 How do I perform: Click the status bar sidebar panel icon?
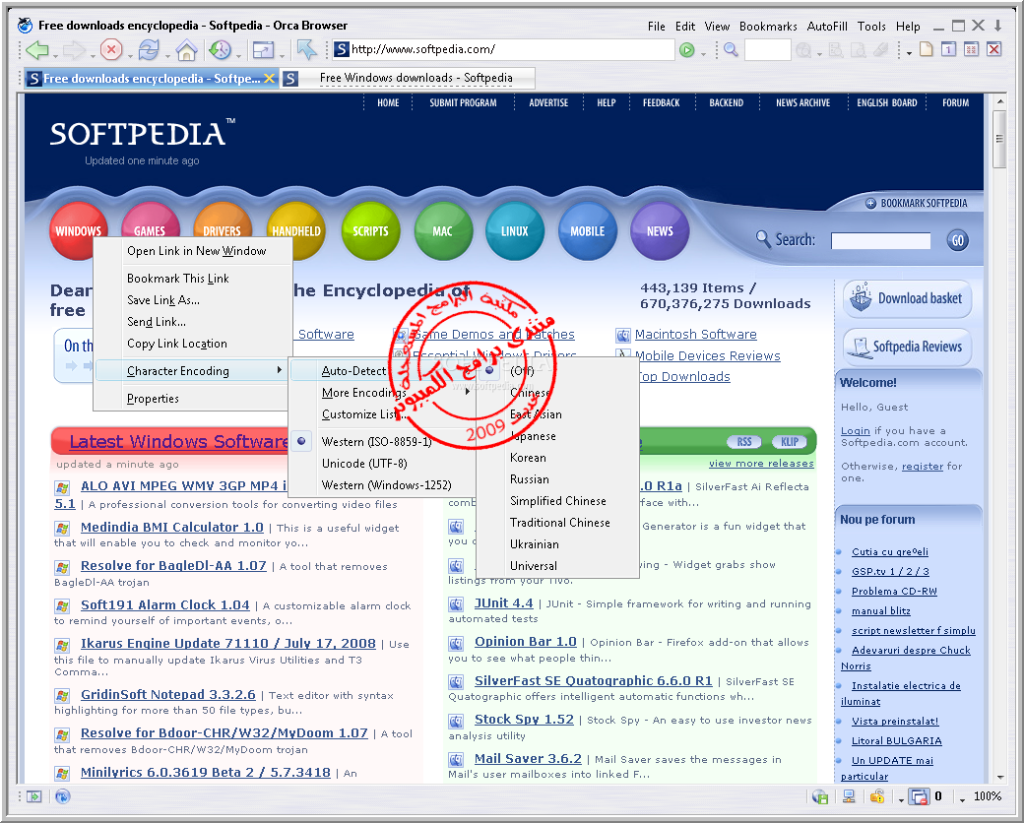(x=34, y=796)
